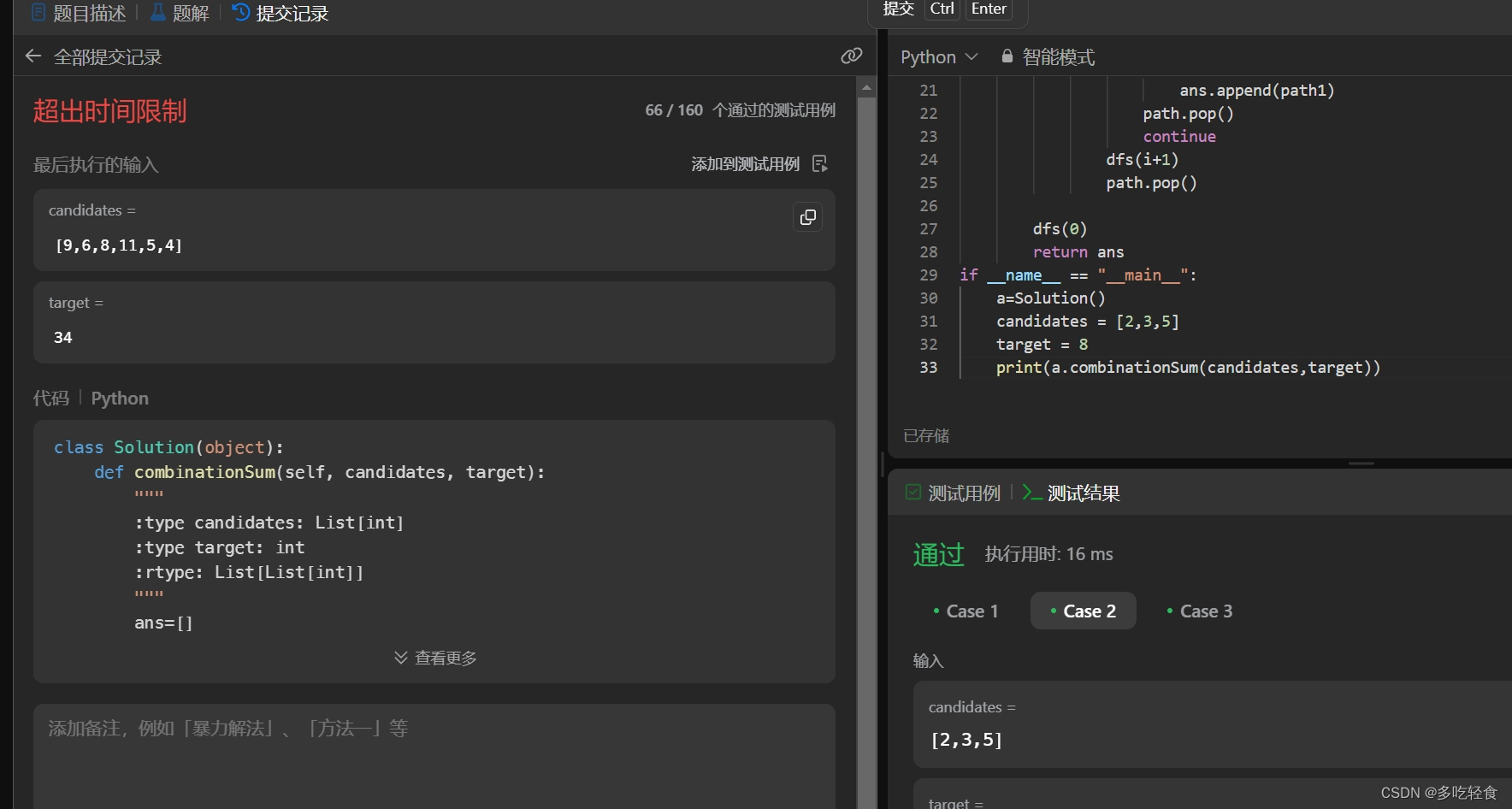Image resolution: width=1512 pixels, height=809 pixels.
Task: Toggle 智能模式 lock option
Action: pos(1048,57)
